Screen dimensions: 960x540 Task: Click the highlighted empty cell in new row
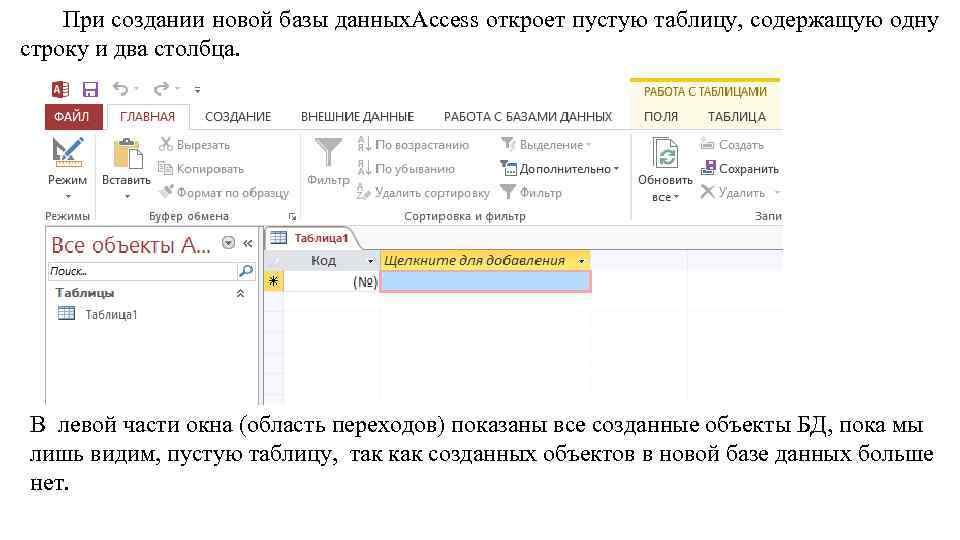(x=486, y=282)
